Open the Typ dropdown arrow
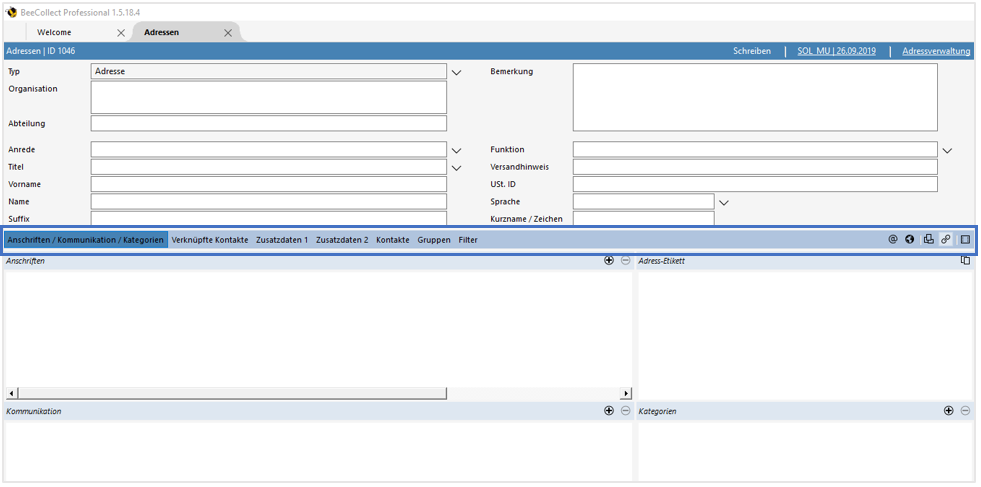 pyautogui.click(x=456, y=73)
